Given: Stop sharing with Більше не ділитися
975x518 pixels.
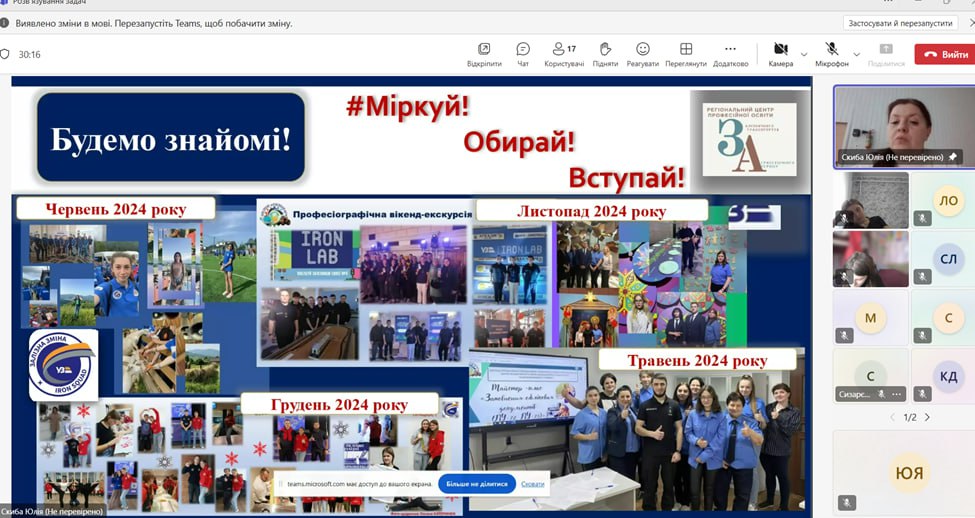Looking at the screenshot, I should (476, 484).
